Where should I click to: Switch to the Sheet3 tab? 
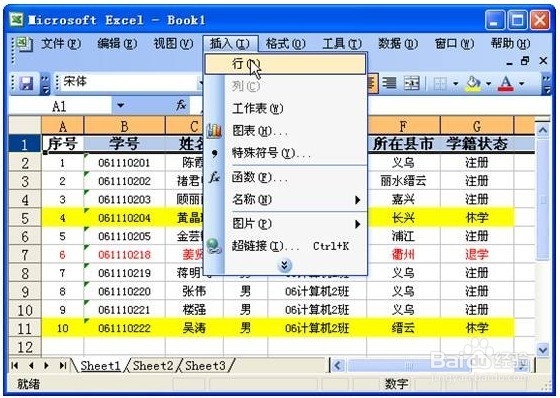coord(205,365)
